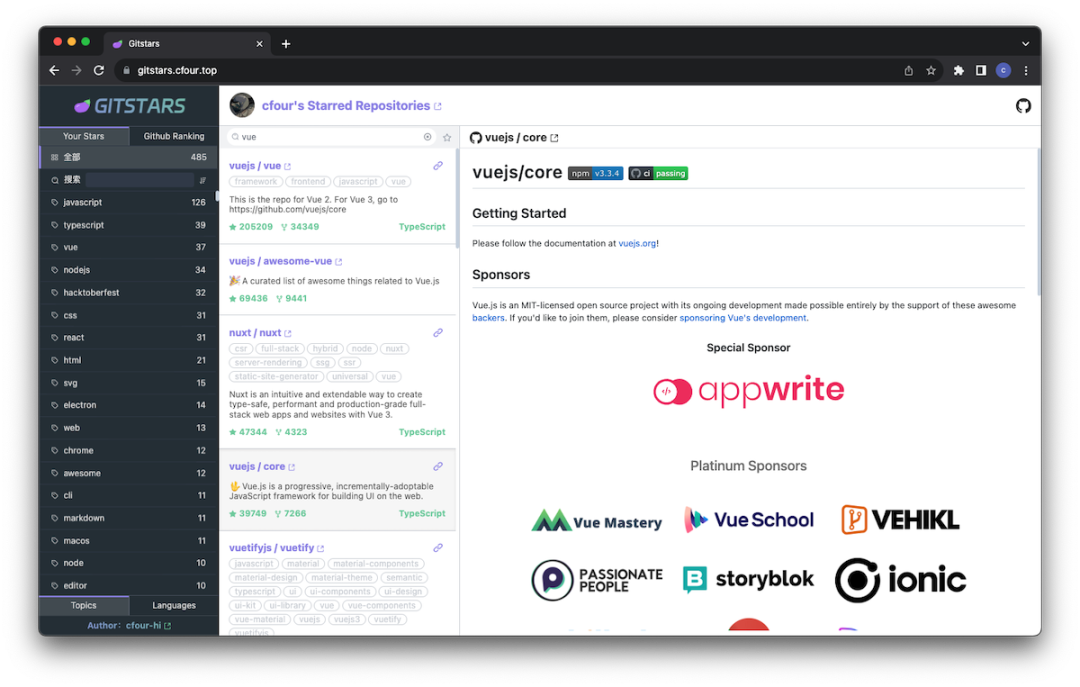
Task: Open a new browser tab with plus
Action: click(x=286, y=43)
